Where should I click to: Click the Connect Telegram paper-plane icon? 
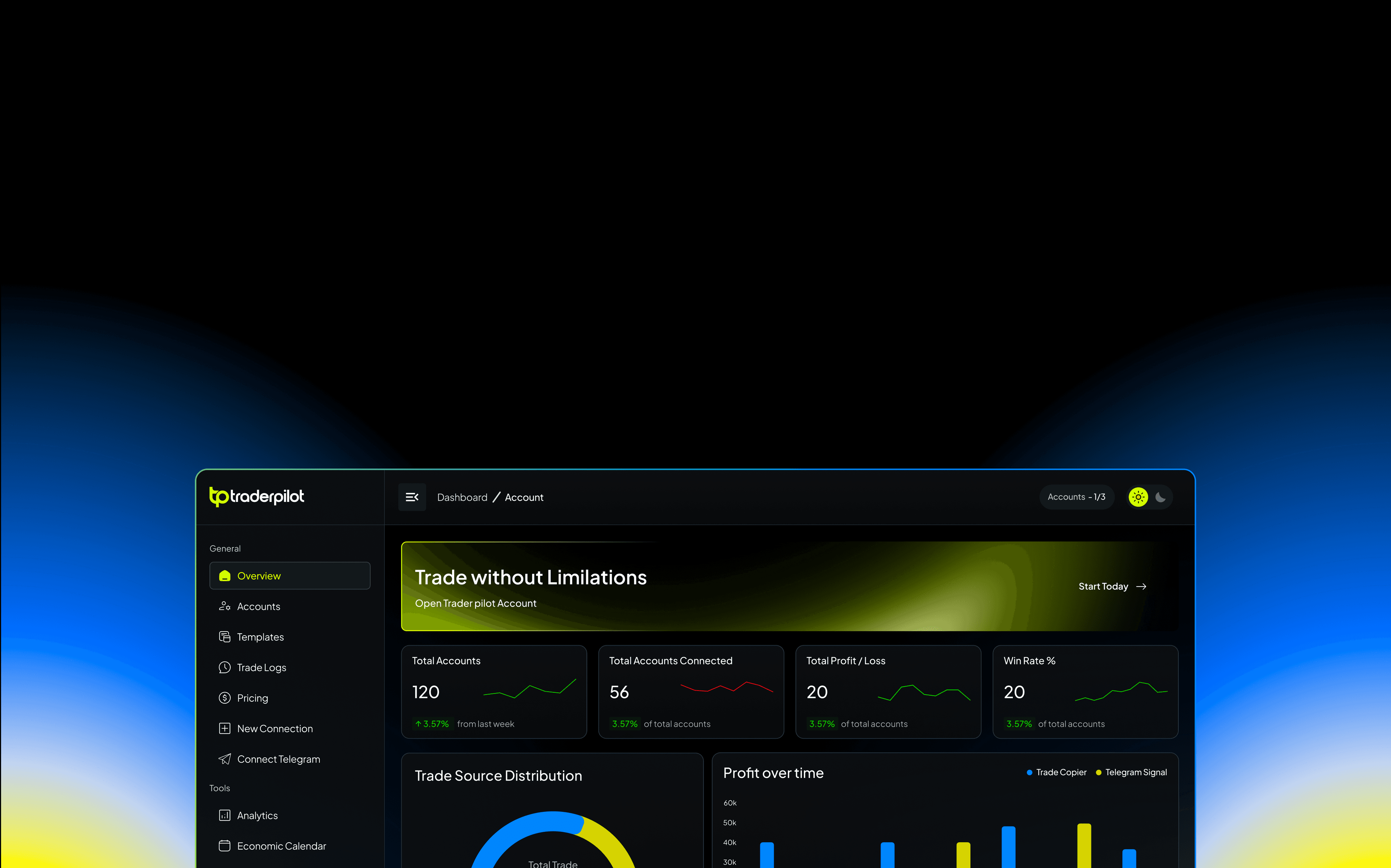225,759
